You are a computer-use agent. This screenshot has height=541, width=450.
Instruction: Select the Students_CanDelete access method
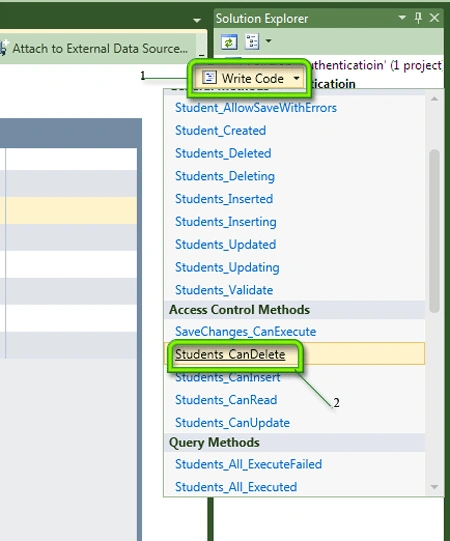tap(230, 354)
